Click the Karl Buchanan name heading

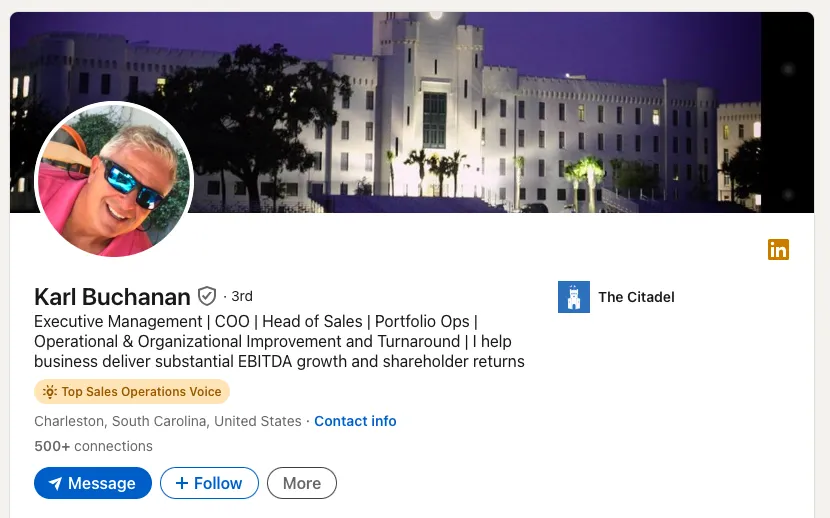pos(112,297)
